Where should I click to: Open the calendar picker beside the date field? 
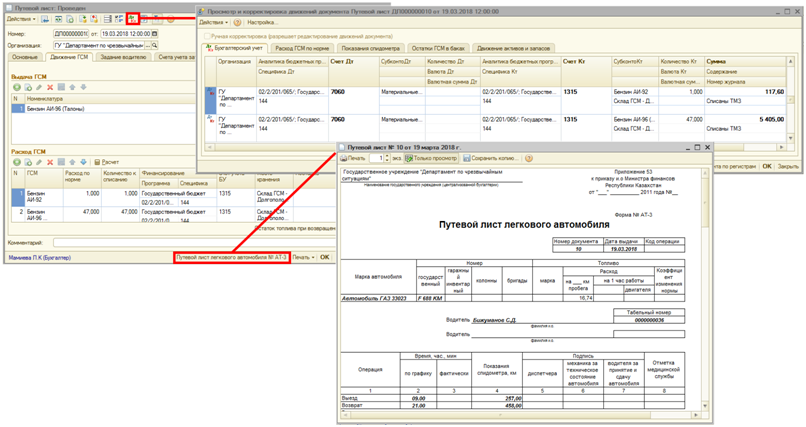(x=155, y=33)
